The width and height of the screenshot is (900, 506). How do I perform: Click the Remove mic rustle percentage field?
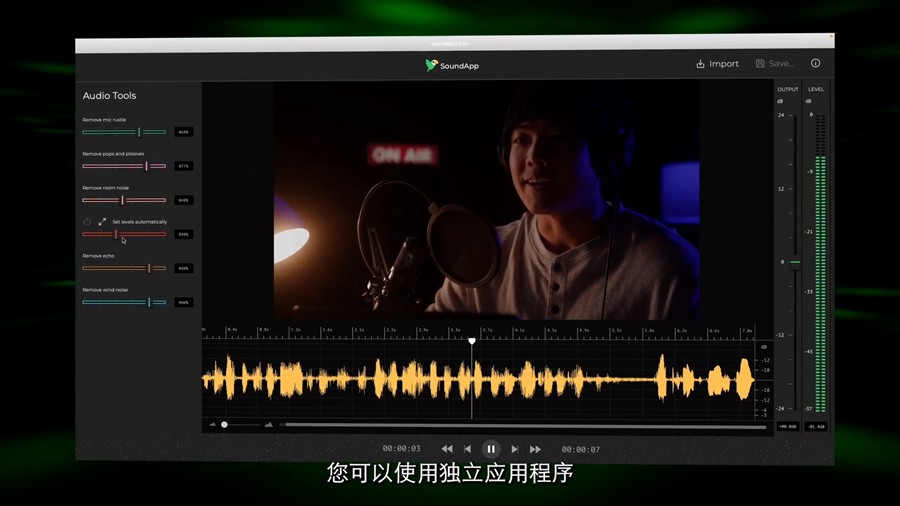pos(184,132)
